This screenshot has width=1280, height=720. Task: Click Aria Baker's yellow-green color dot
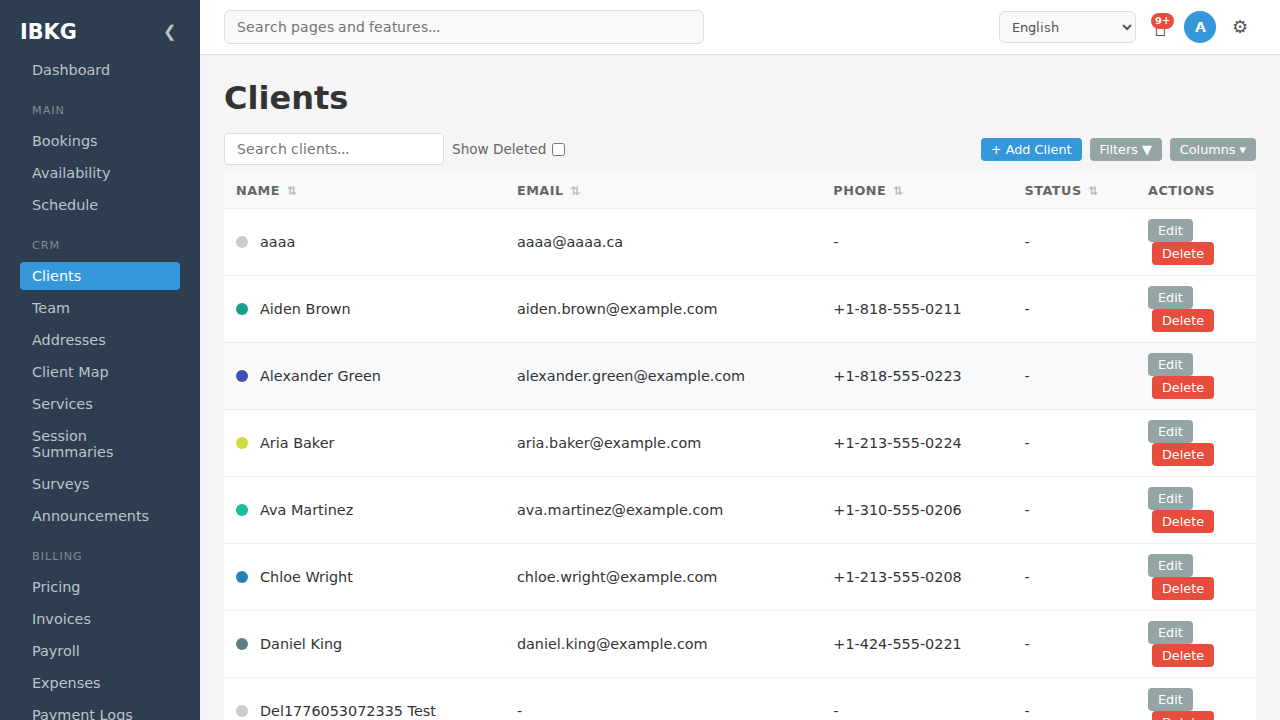tap(242, 443)
